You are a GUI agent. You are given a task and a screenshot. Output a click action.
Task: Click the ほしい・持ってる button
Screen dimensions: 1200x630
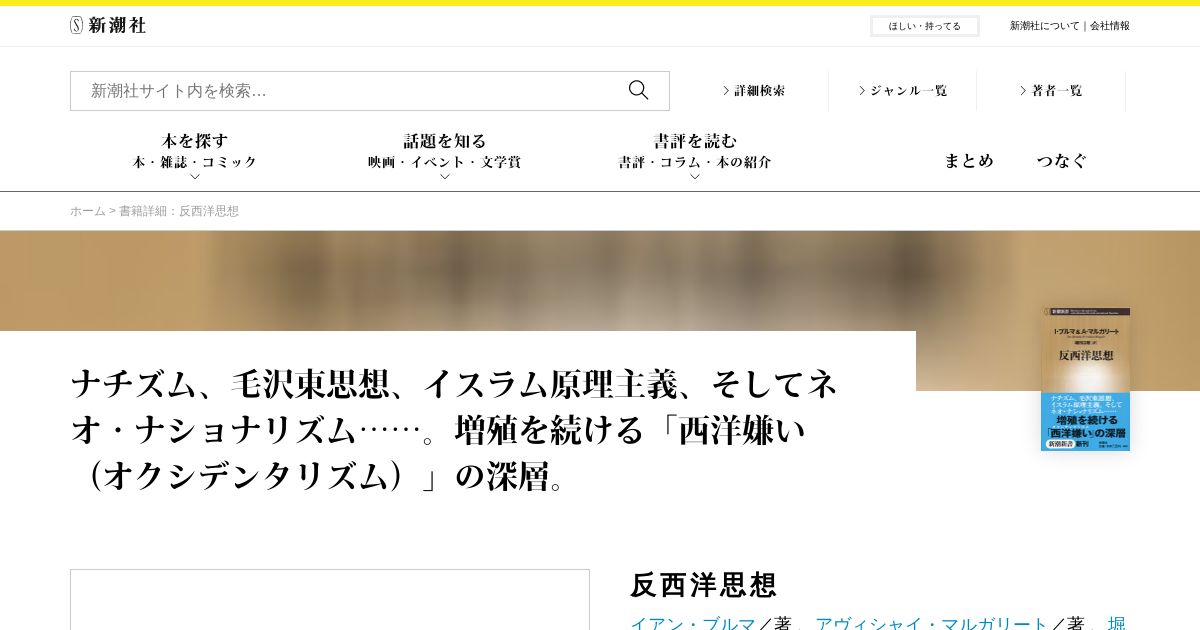coord(925,26)
